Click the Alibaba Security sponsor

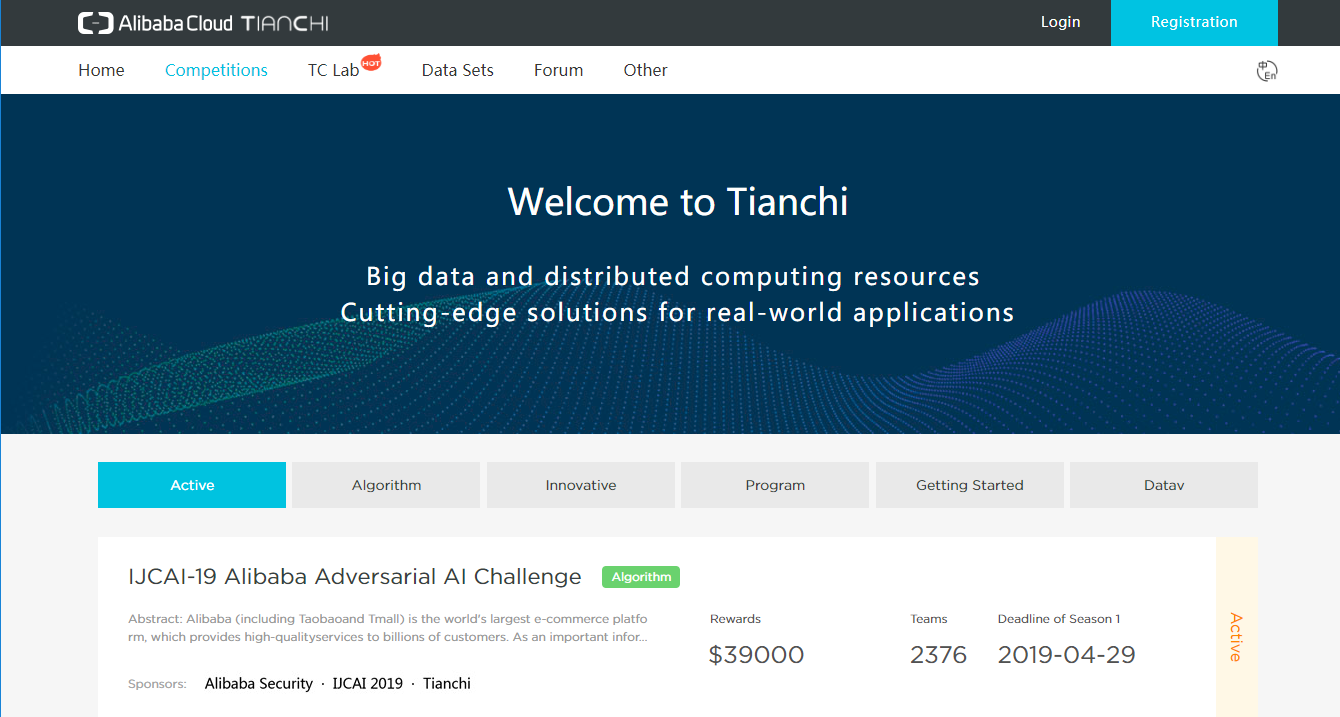point(259,684)
